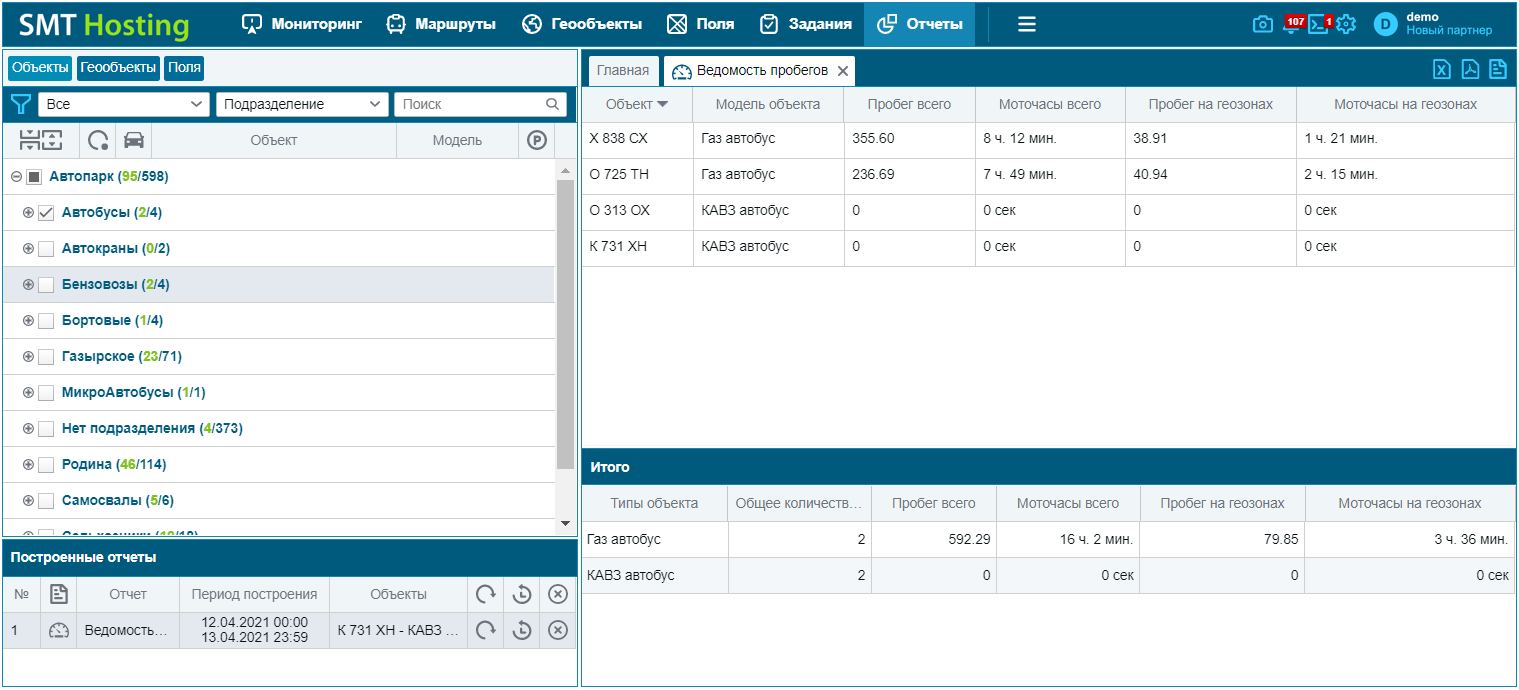The width and height of the screenshot is (1519, 690).
Task: Check the Нет подразделения checkbox
Action: click(46, 429)
